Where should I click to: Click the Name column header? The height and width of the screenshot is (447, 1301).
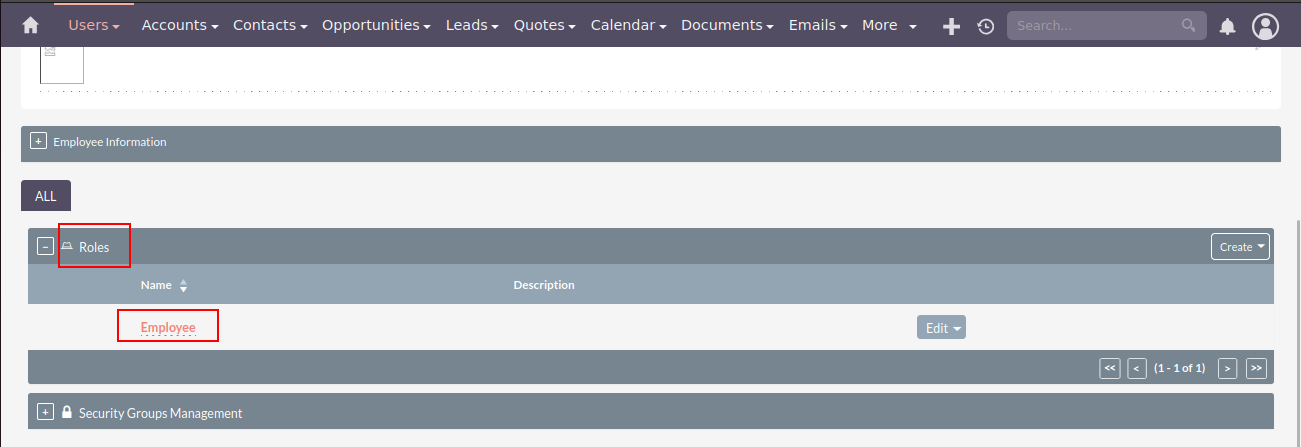(156, 285)
